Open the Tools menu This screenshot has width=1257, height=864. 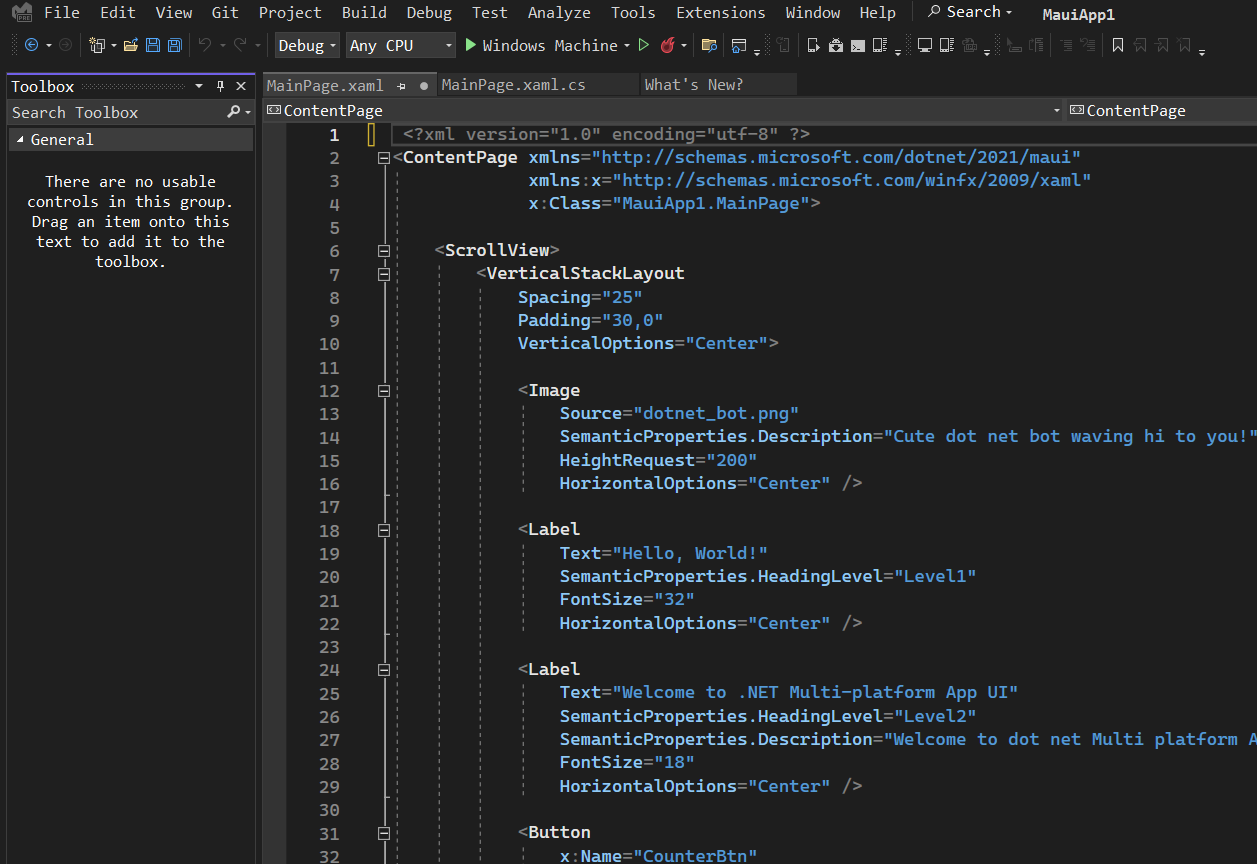click(x=633, y=13)
